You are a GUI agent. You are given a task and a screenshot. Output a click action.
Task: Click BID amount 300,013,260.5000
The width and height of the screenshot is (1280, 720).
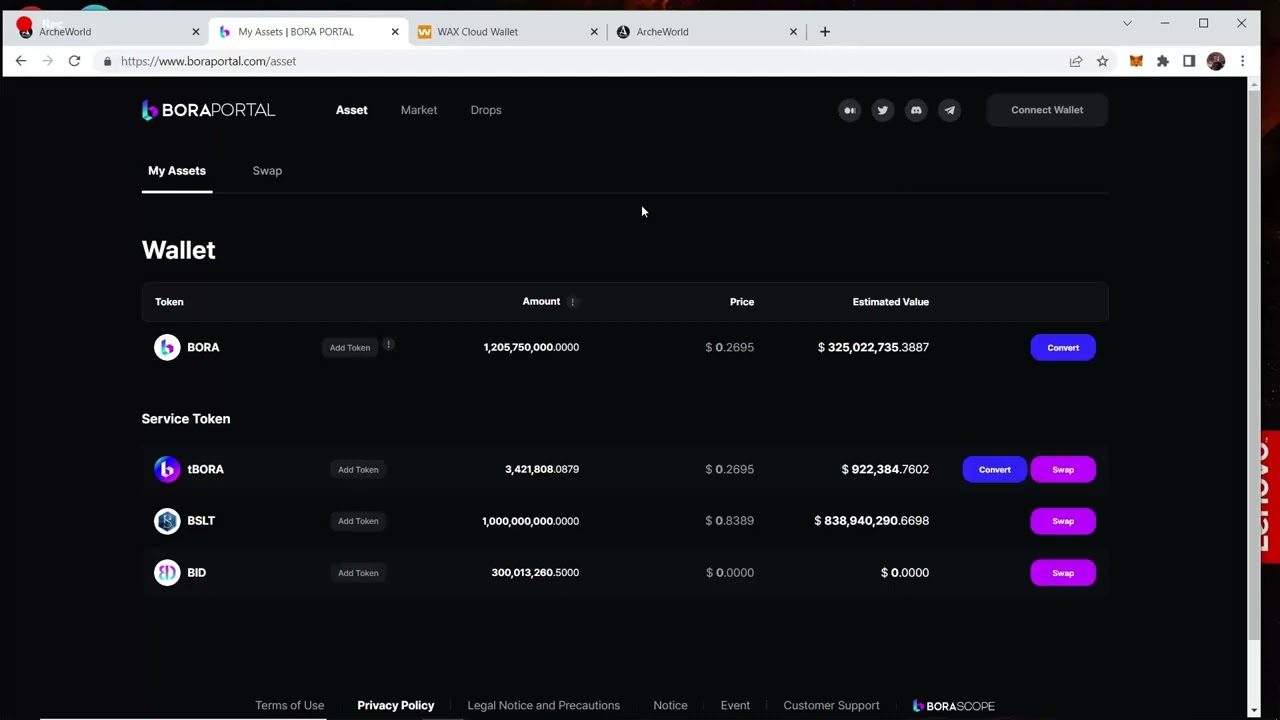pos(535,573)
